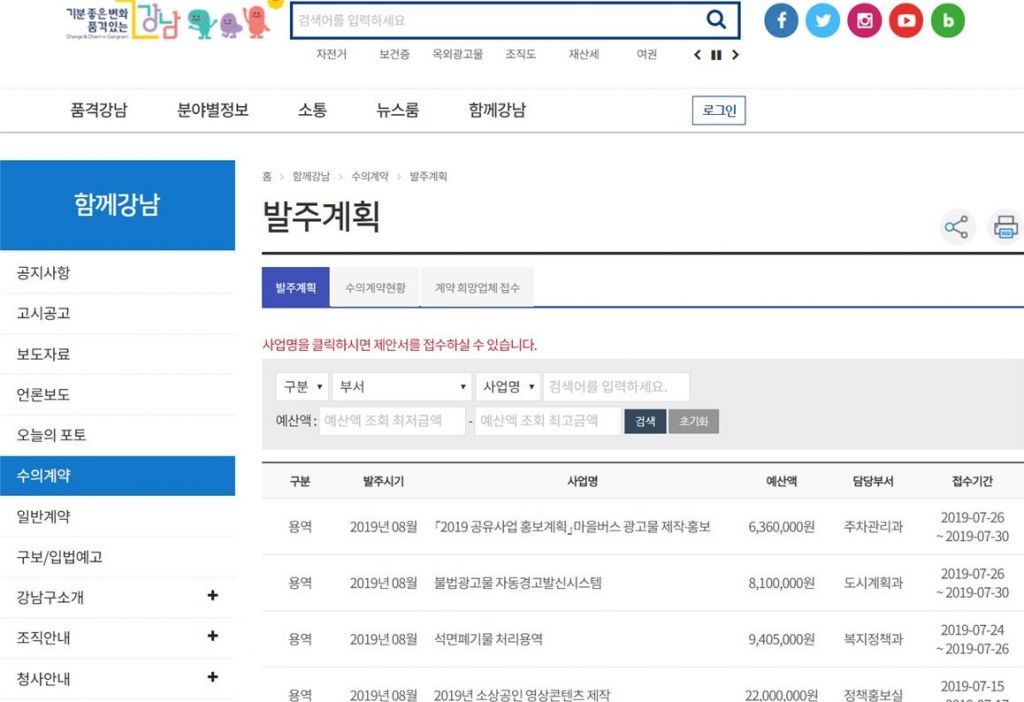The image size is (1024, 702).
Task: Open the 구분 dropdown filter
Action: [302, 387]
